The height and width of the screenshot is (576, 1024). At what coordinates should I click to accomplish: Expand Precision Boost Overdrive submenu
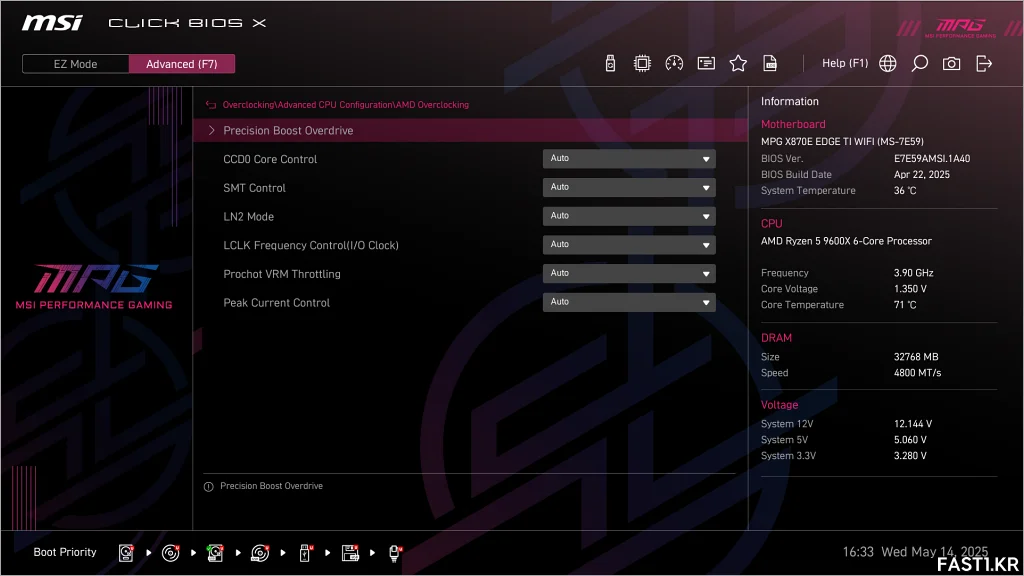pos(470,131)
